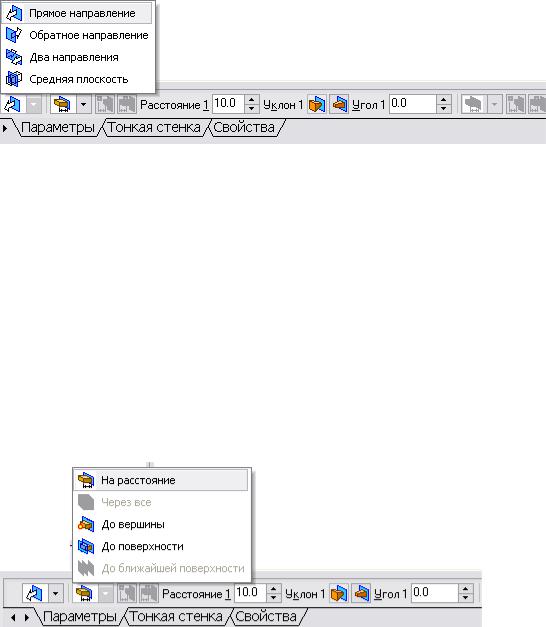The width and height of the screenshot is (546, 627).
Task: Click tab scroll right arrow on upper bar
Action: point(5,128)
